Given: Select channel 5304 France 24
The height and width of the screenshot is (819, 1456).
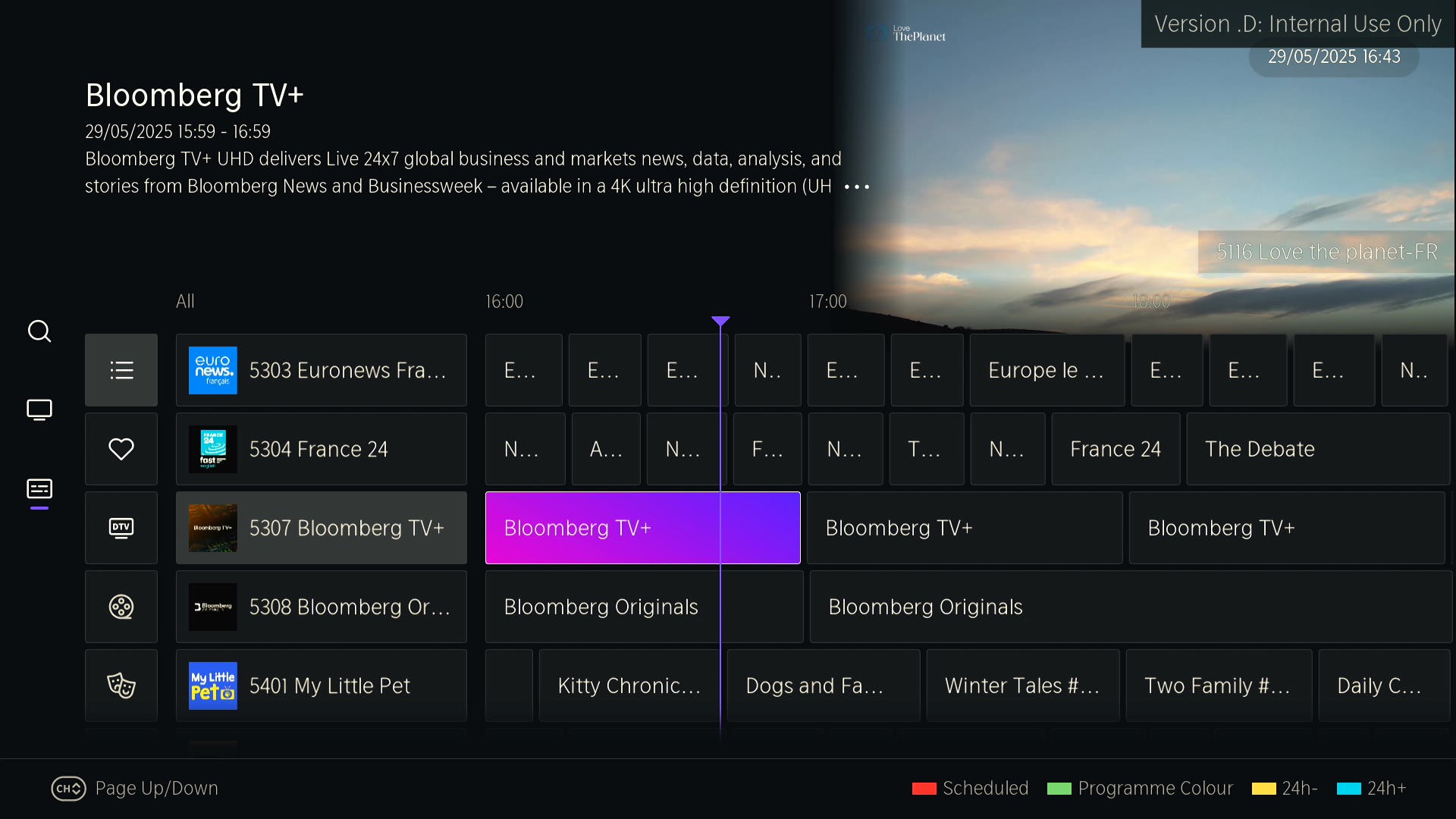Looking at the screenshot, I should (321, 449).
